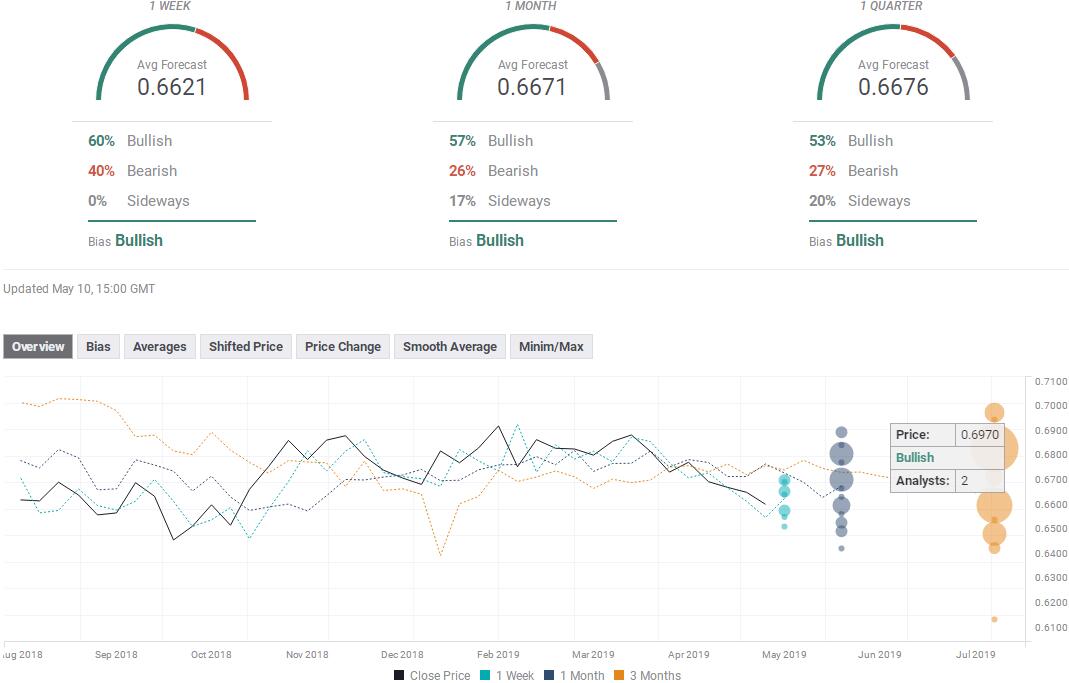
Task: Select the topmost dark blue 1 Month bubble
Action: click(841, 433)
